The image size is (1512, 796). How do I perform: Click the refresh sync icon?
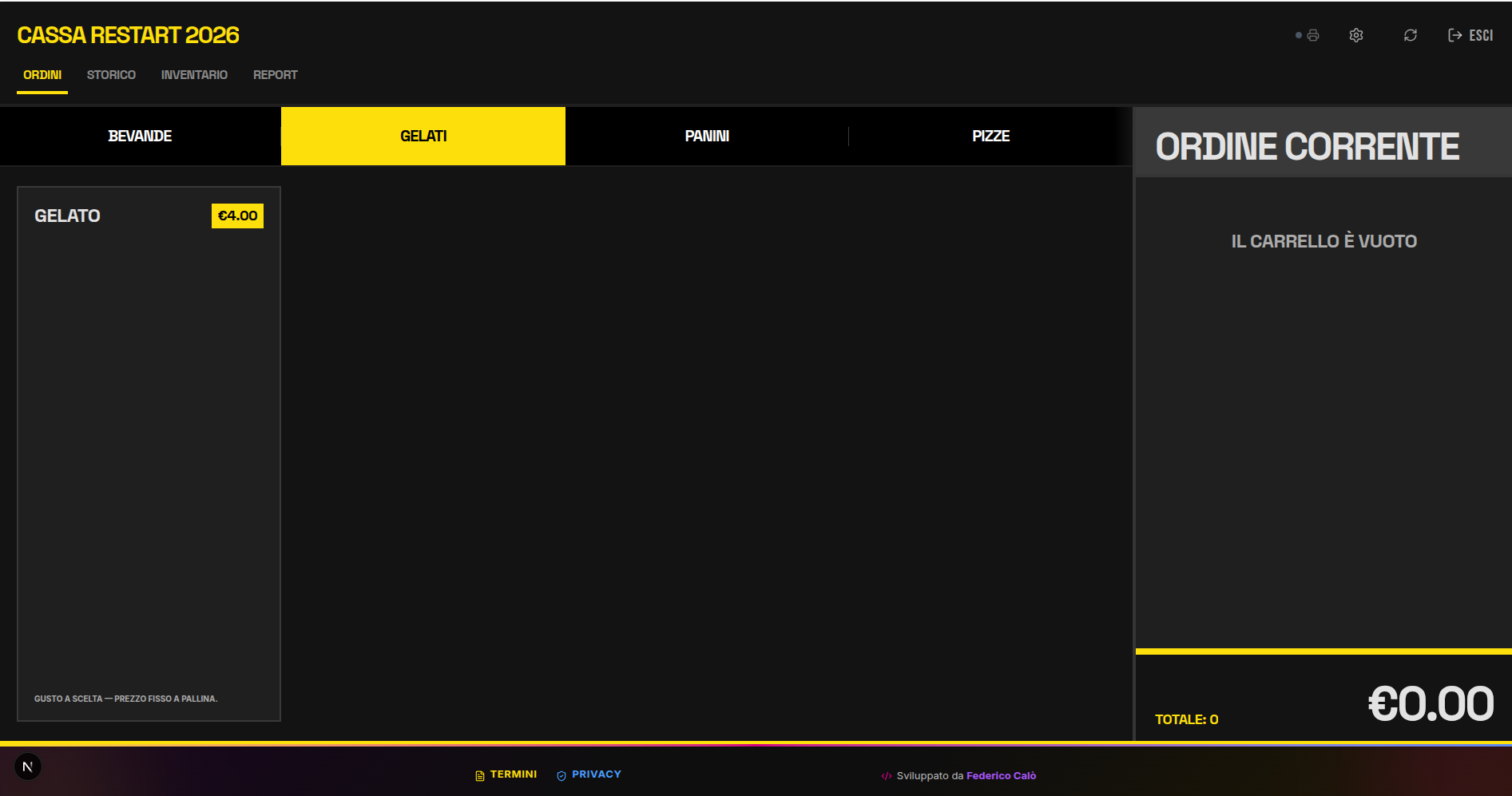click(1411, 35)
